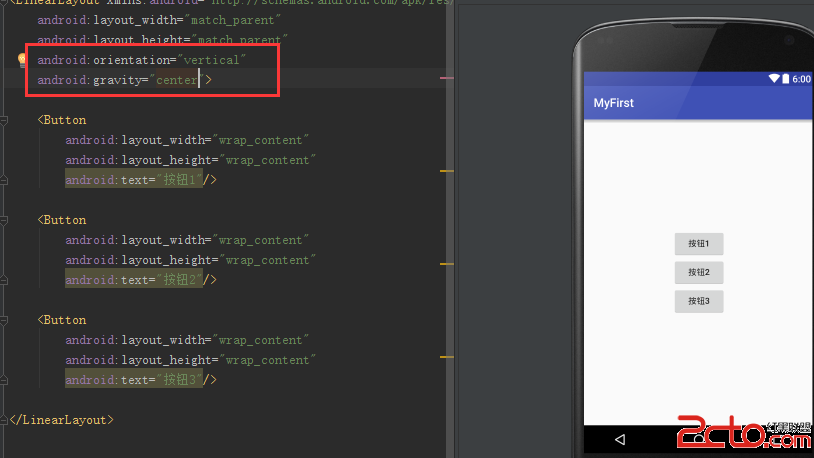Click the "vertical" orientation value

(211, 60)
